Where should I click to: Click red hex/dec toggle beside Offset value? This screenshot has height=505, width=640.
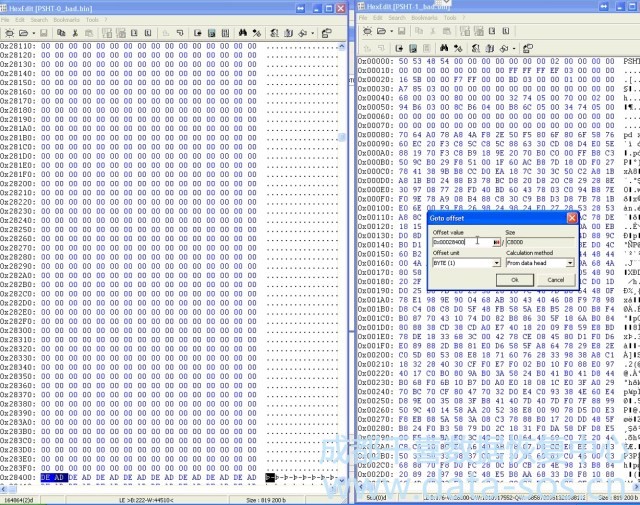496,241
